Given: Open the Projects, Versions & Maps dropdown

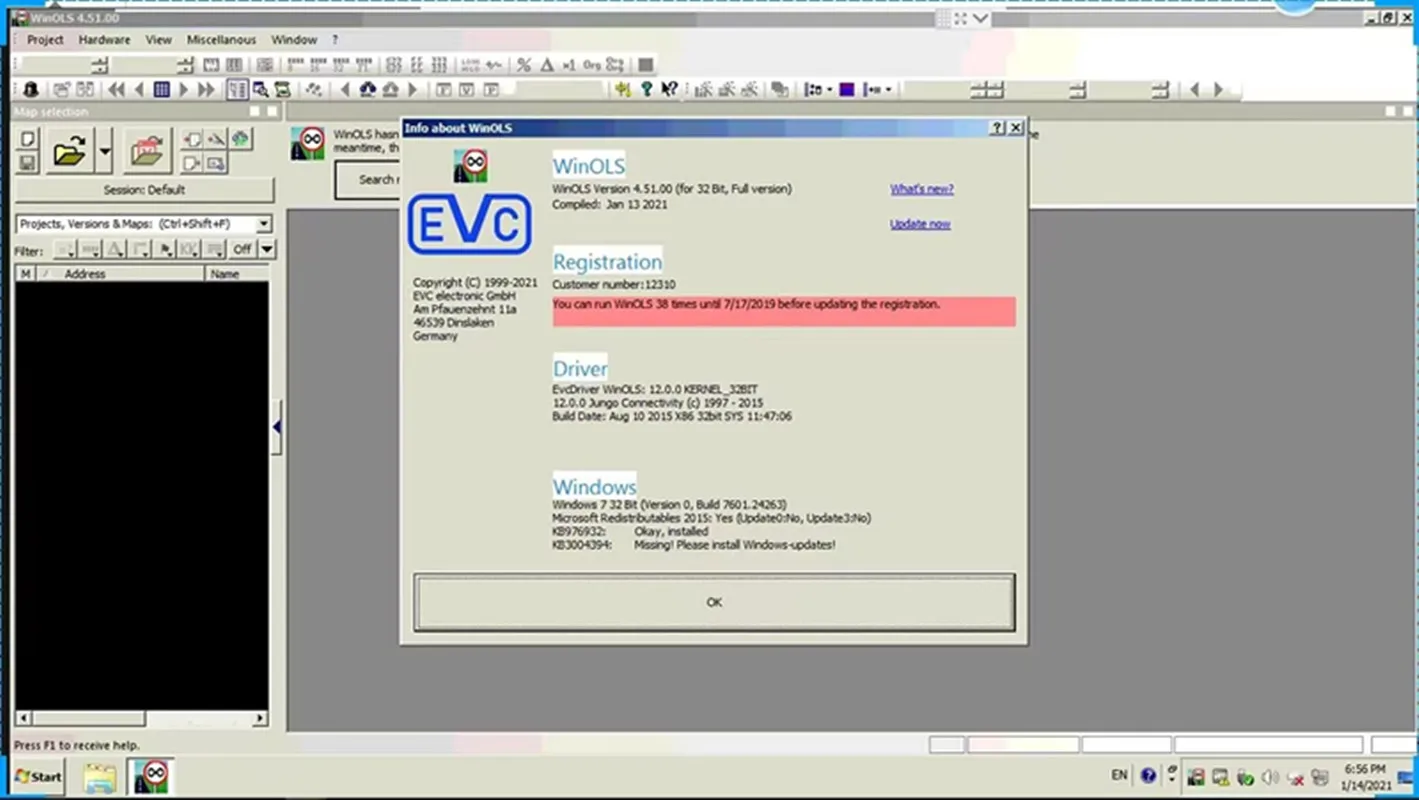Looking at the screenshot, I should [x=263, y=224].
